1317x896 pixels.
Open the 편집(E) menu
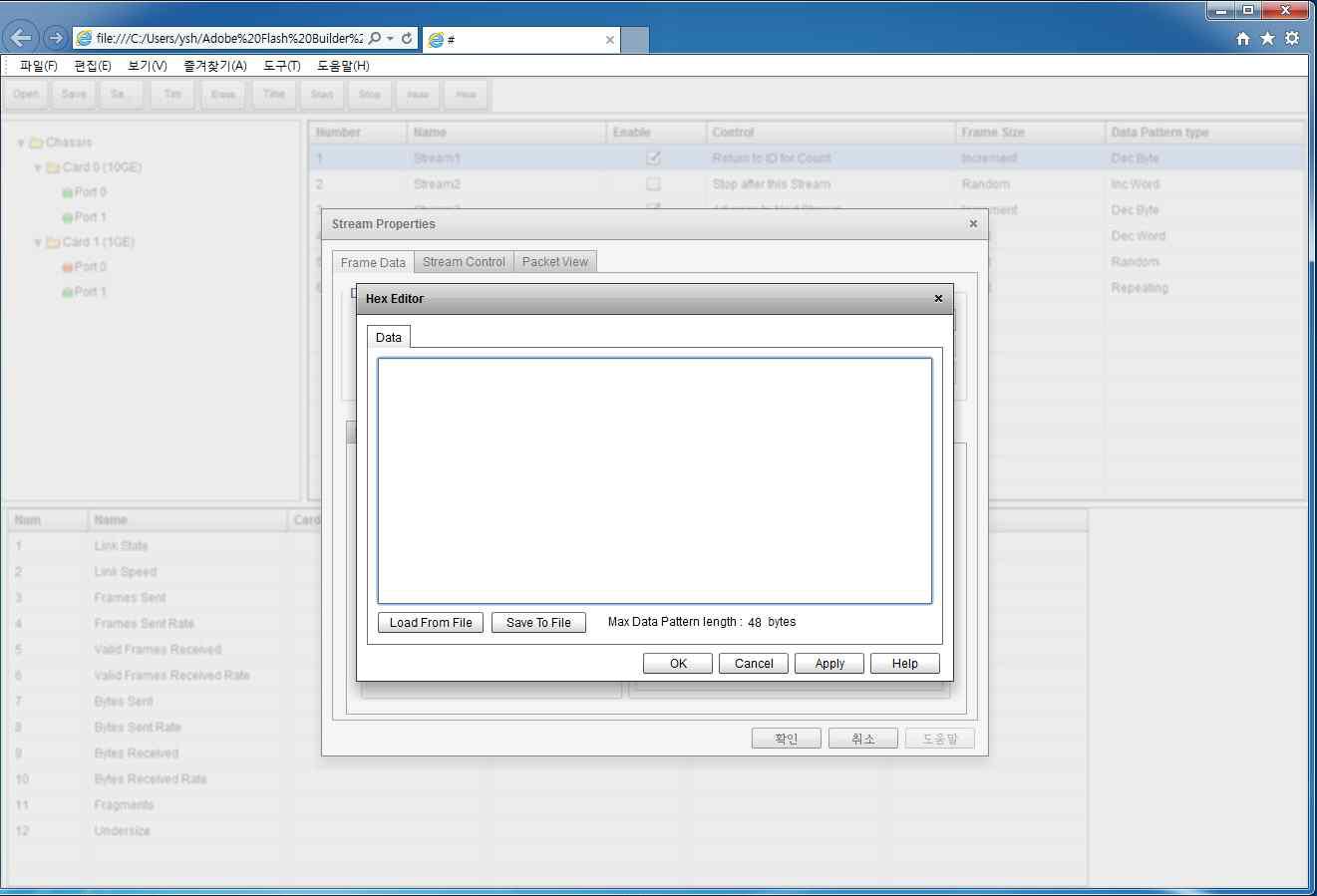(93, 66)
